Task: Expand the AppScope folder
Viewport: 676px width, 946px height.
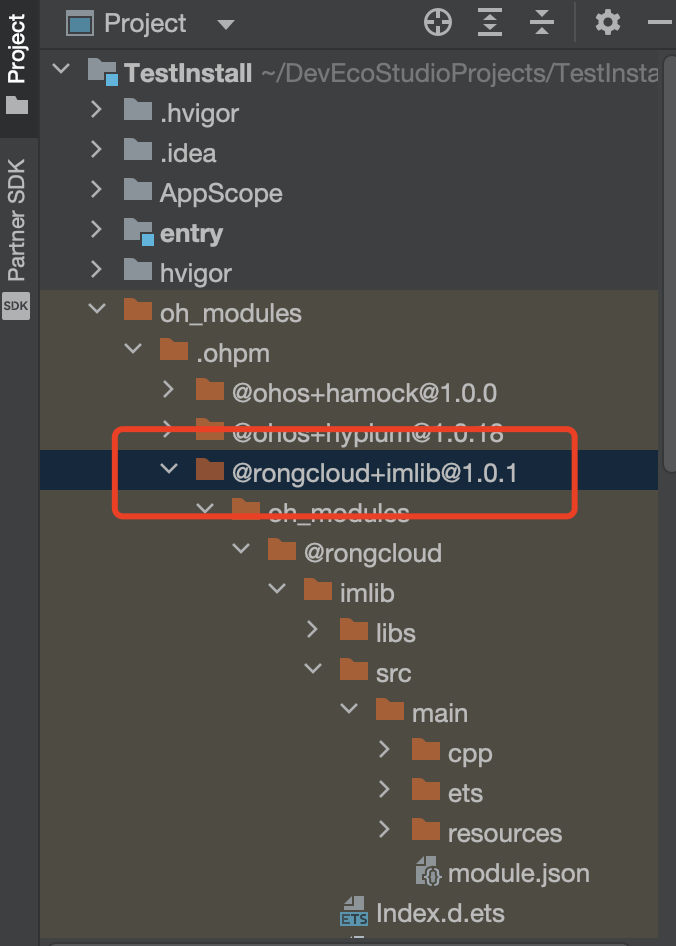Action: coord(97,189)
